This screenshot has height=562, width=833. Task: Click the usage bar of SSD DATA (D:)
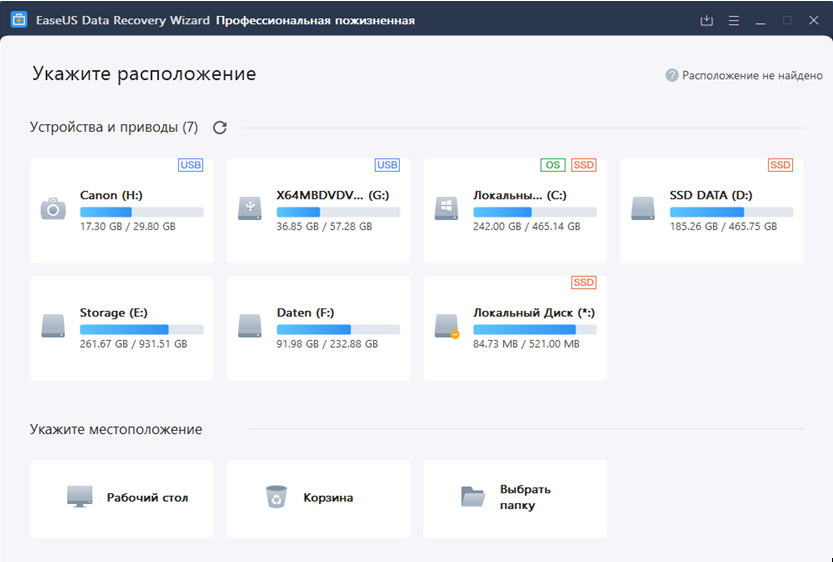[731, 212]
